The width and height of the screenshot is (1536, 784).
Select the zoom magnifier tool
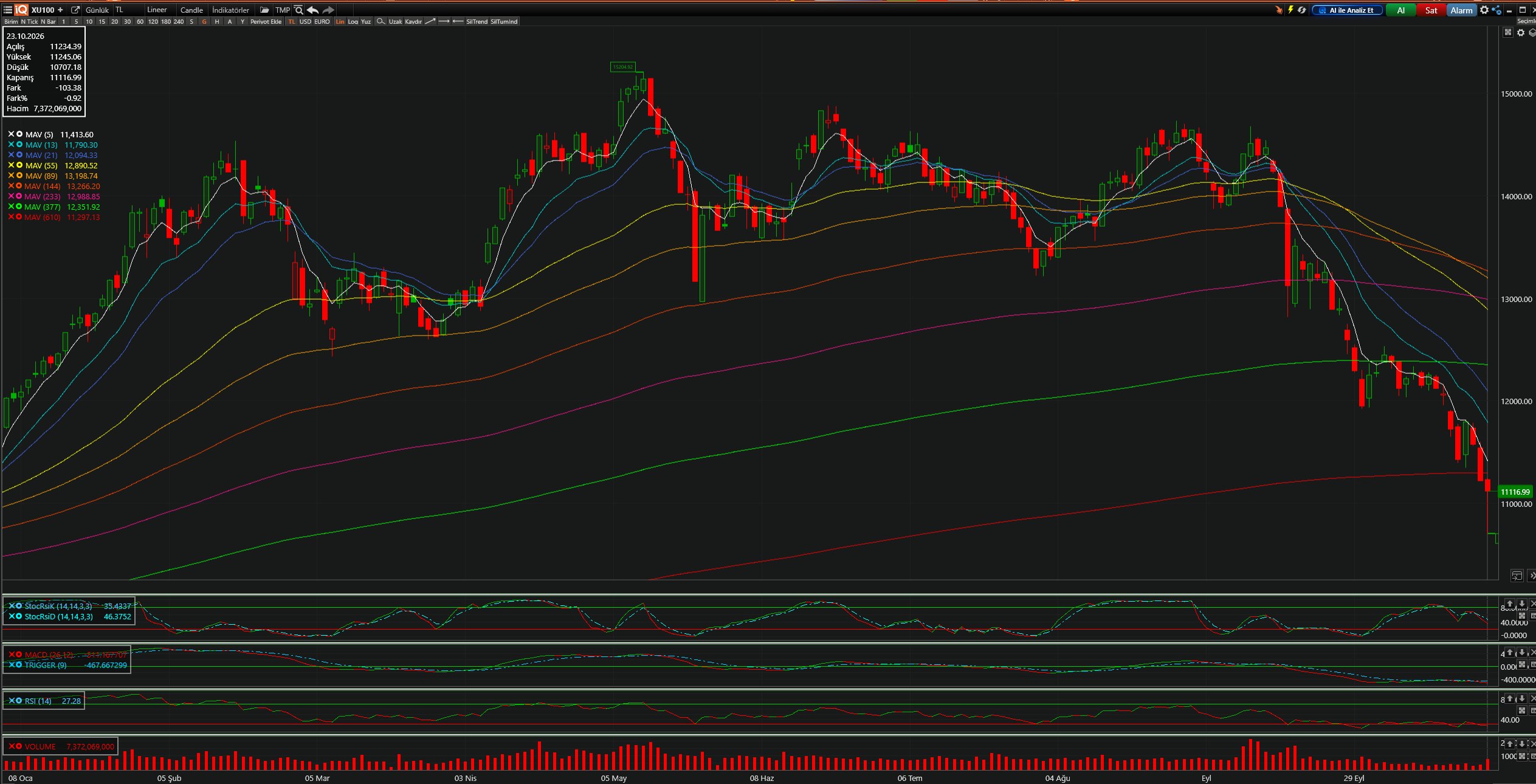(x=381, y=21)
